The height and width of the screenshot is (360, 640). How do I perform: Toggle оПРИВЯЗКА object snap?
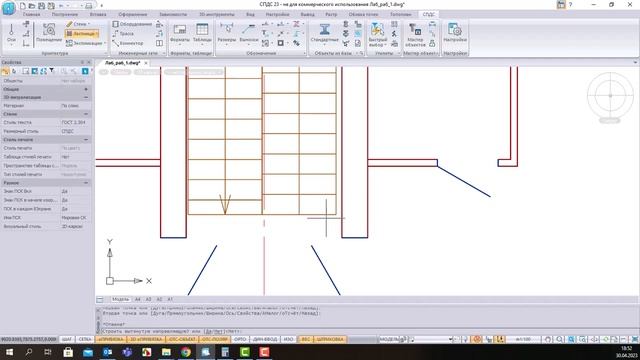111,339
